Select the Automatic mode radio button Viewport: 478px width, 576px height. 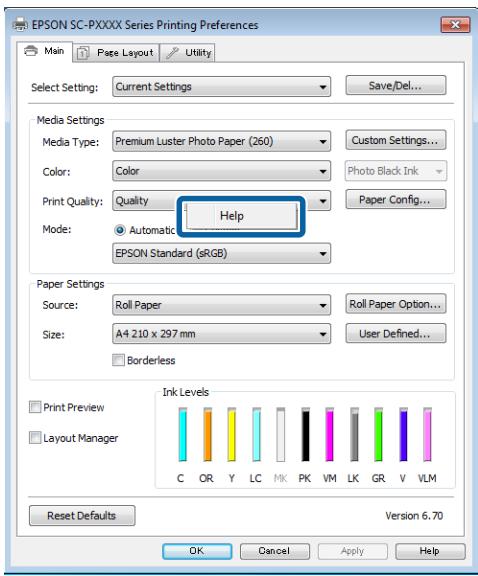[120, 230]
